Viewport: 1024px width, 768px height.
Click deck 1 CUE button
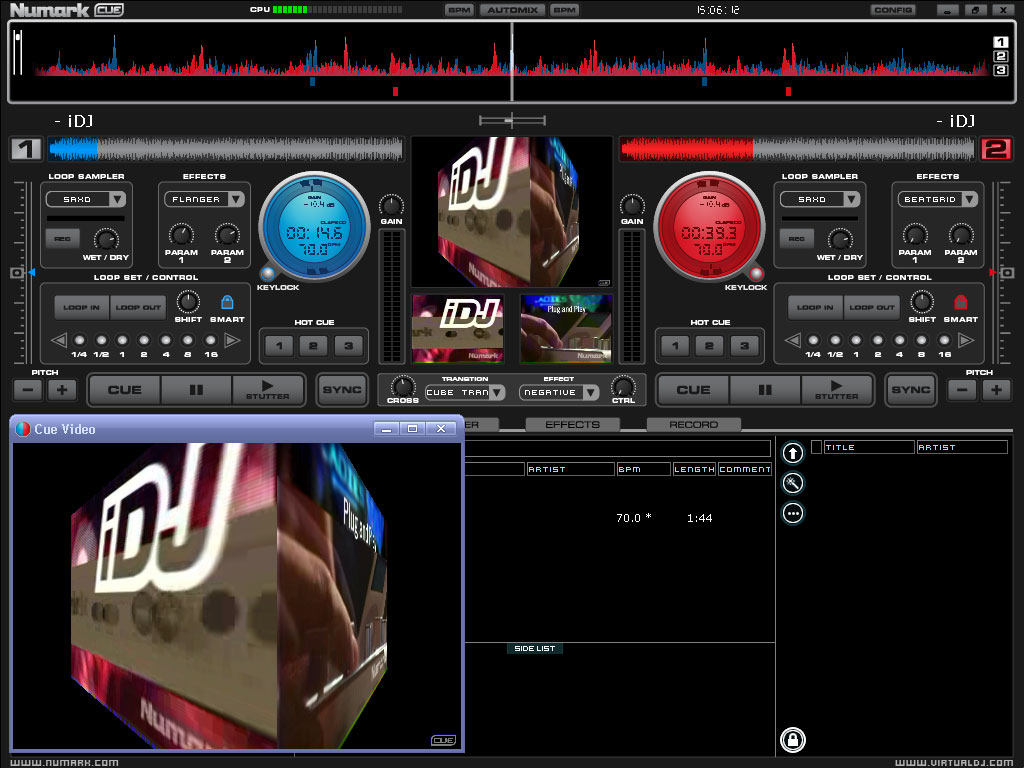(125, 390)
